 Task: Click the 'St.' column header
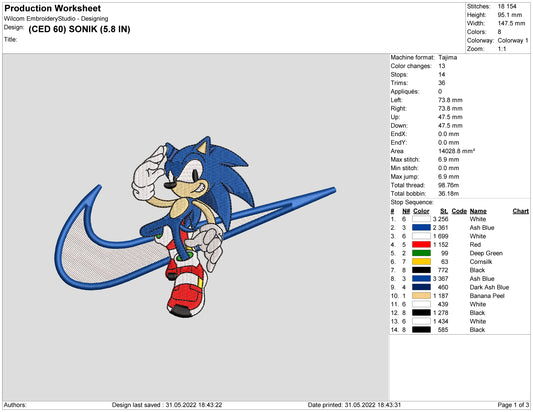(444, 211)
